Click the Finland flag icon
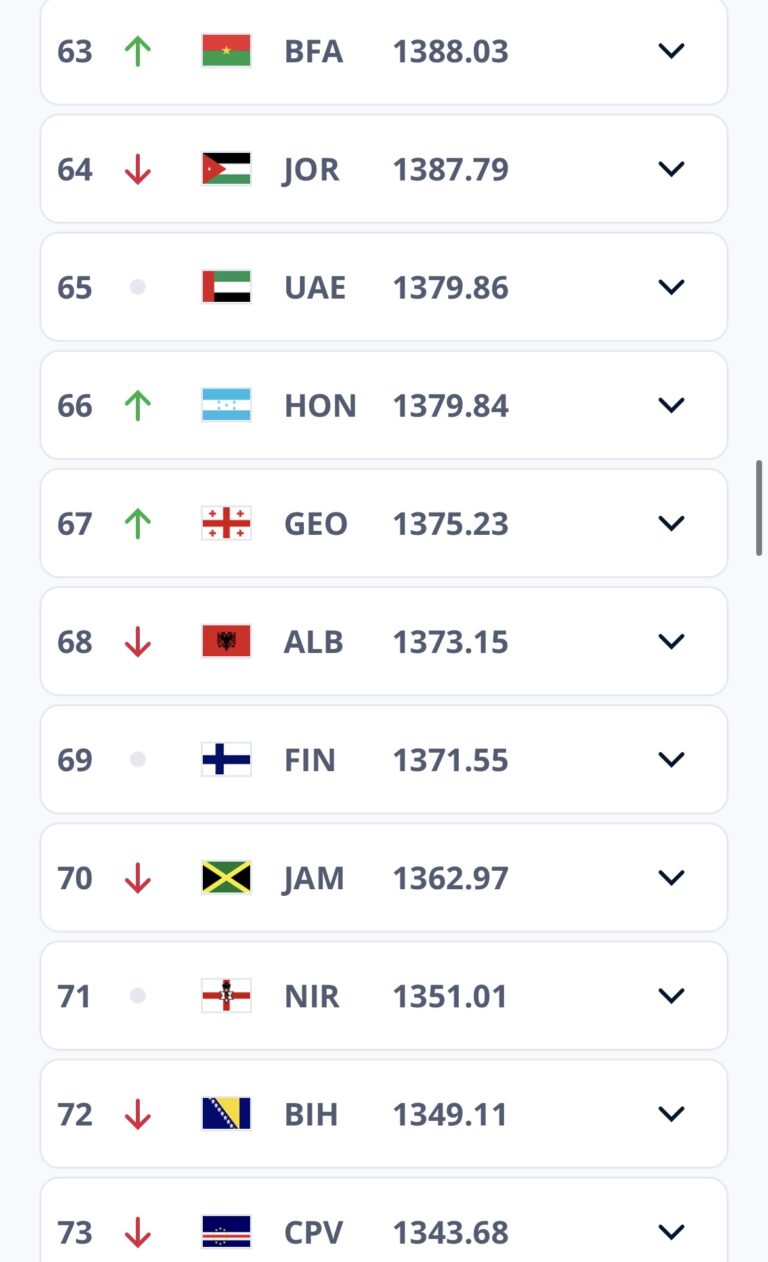This screenshot has width=768, height=1262. [x=226, y=759]
